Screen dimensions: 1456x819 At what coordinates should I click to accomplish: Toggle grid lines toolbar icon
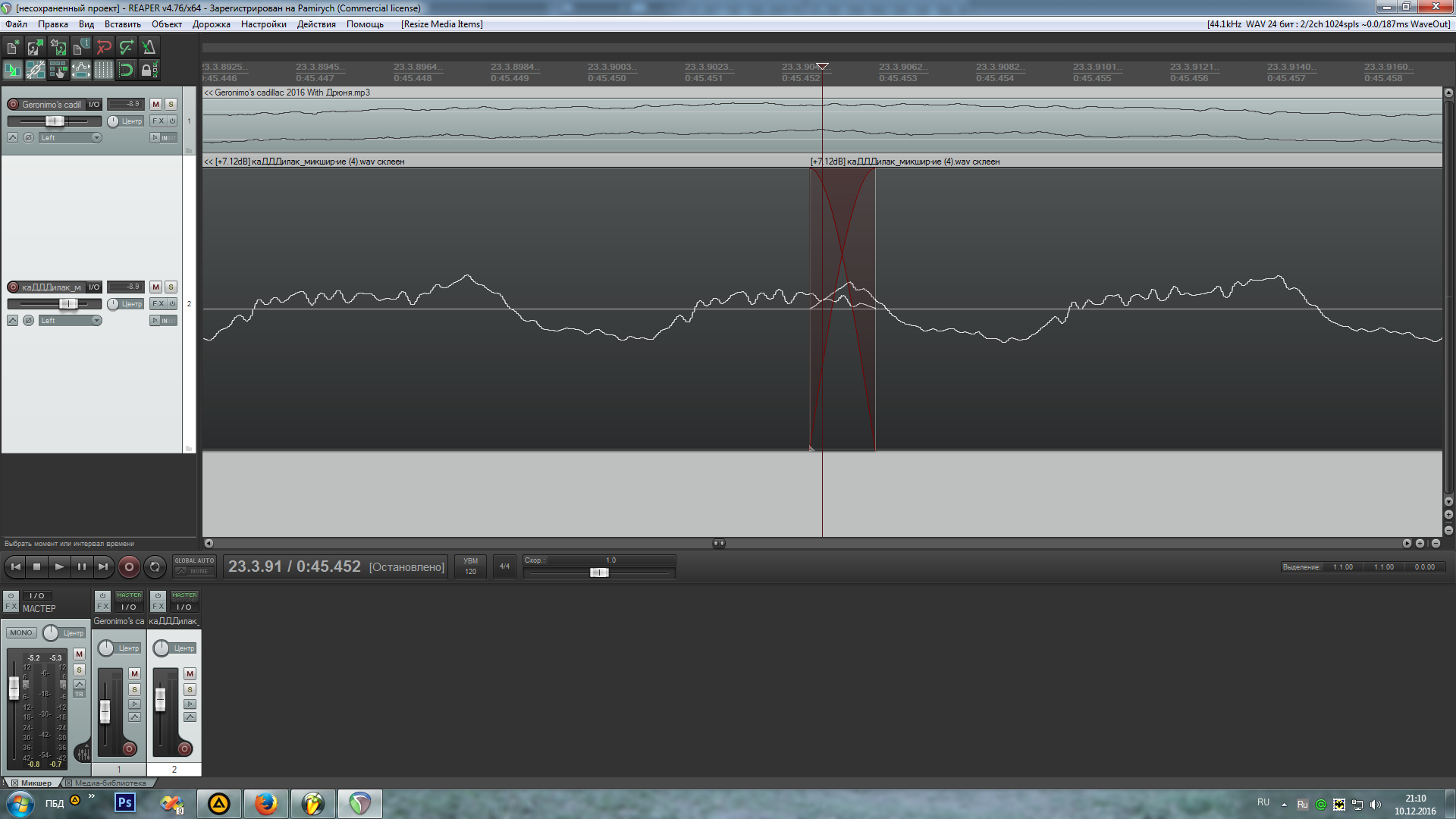(104, 71)
